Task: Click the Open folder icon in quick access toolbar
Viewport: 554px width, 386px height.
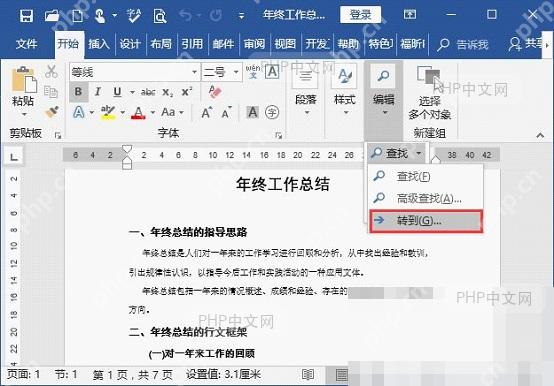Action: tap(52, 16)
